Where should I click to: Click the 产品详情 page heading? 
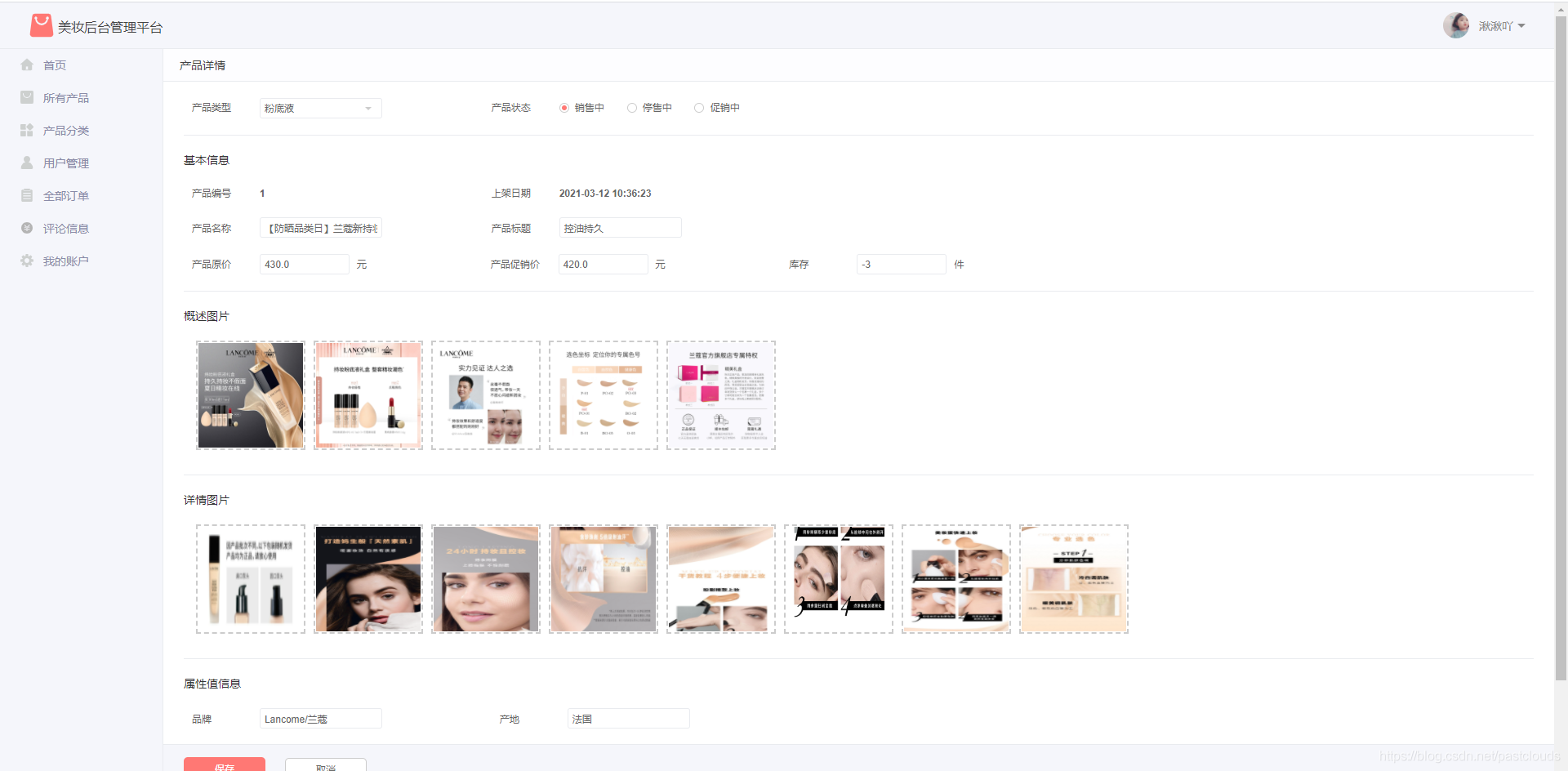[203, 65]
